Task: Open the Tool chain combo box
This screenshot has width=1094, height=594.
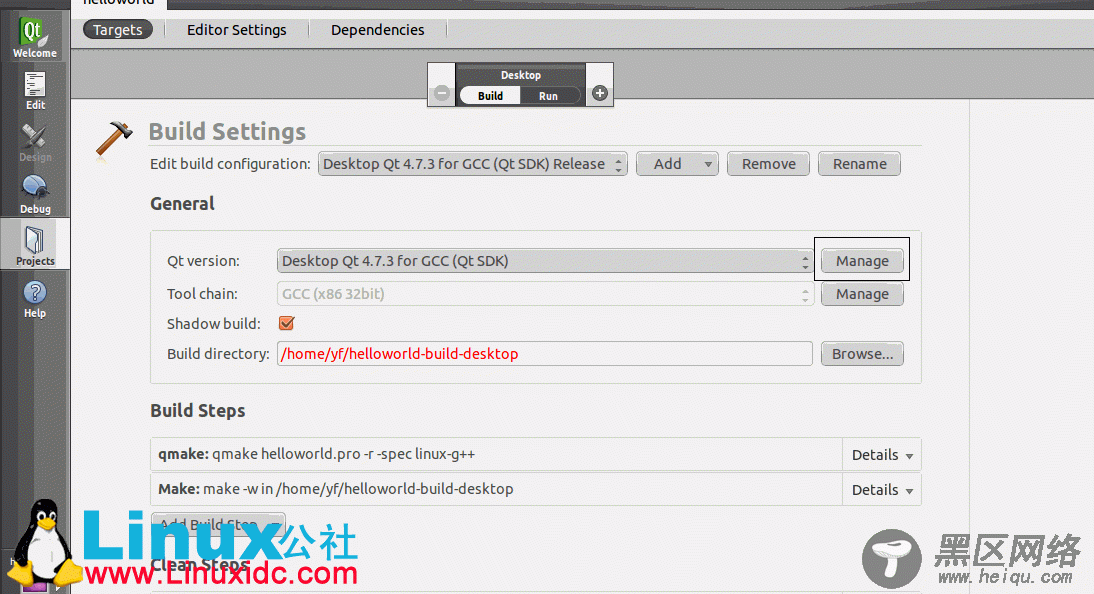Action: tap(545, 294)
